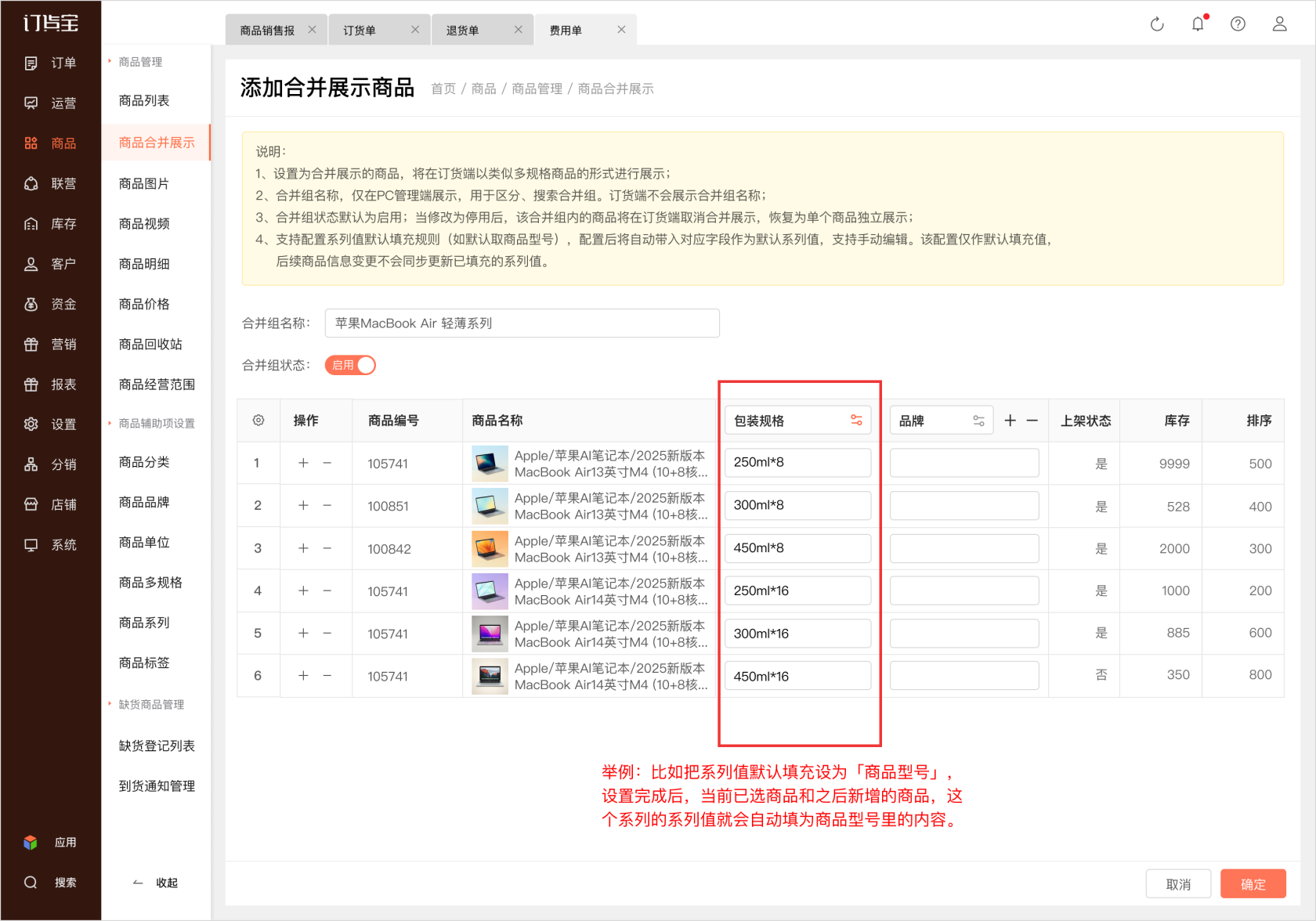Click 排序 value 800

[x=1260, y=674]
